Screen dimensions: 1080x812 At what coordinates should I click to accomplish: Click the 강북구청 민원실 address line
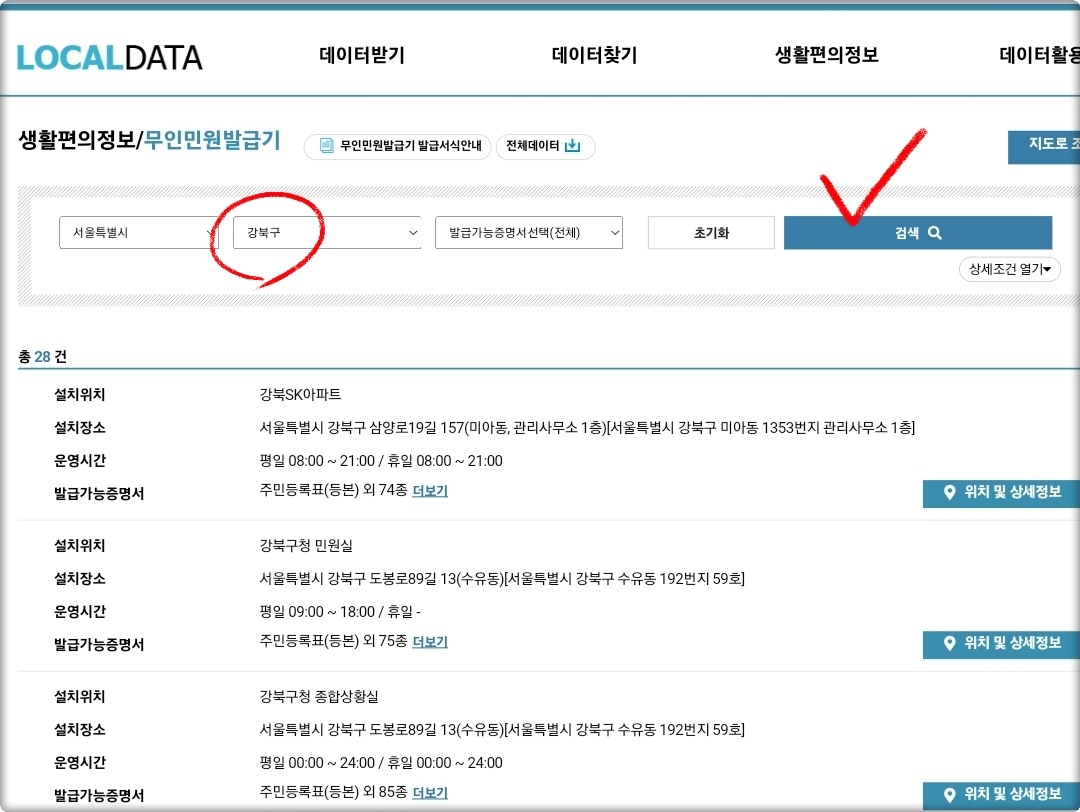(502, 579)
